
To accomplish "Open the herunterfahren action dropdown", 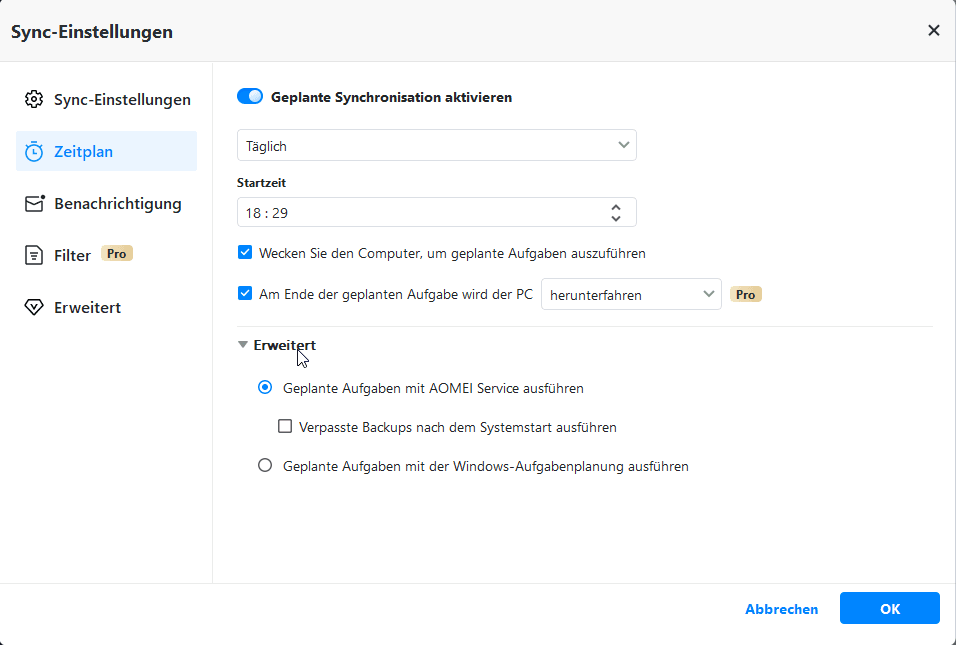I will [x=630, y=294].
